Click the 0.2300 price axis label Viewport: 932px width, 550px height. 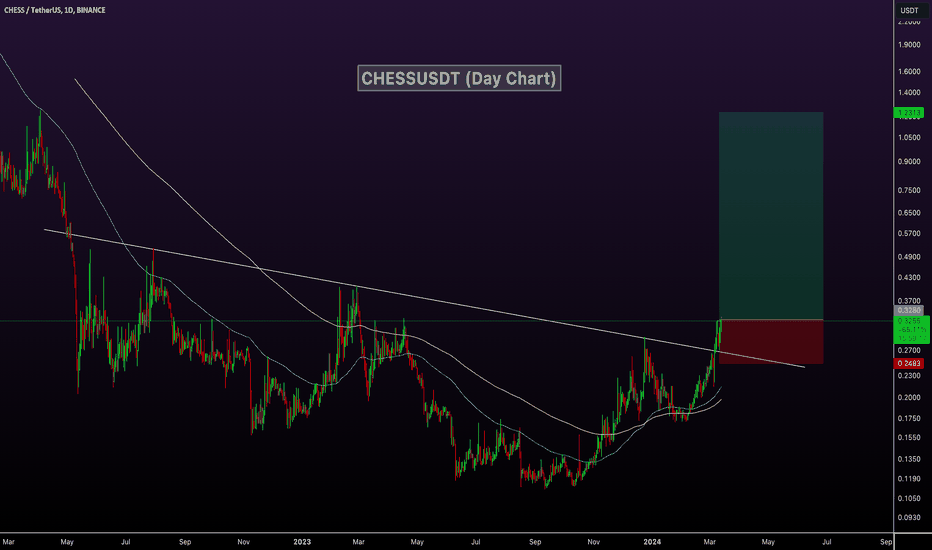point(909,376)
